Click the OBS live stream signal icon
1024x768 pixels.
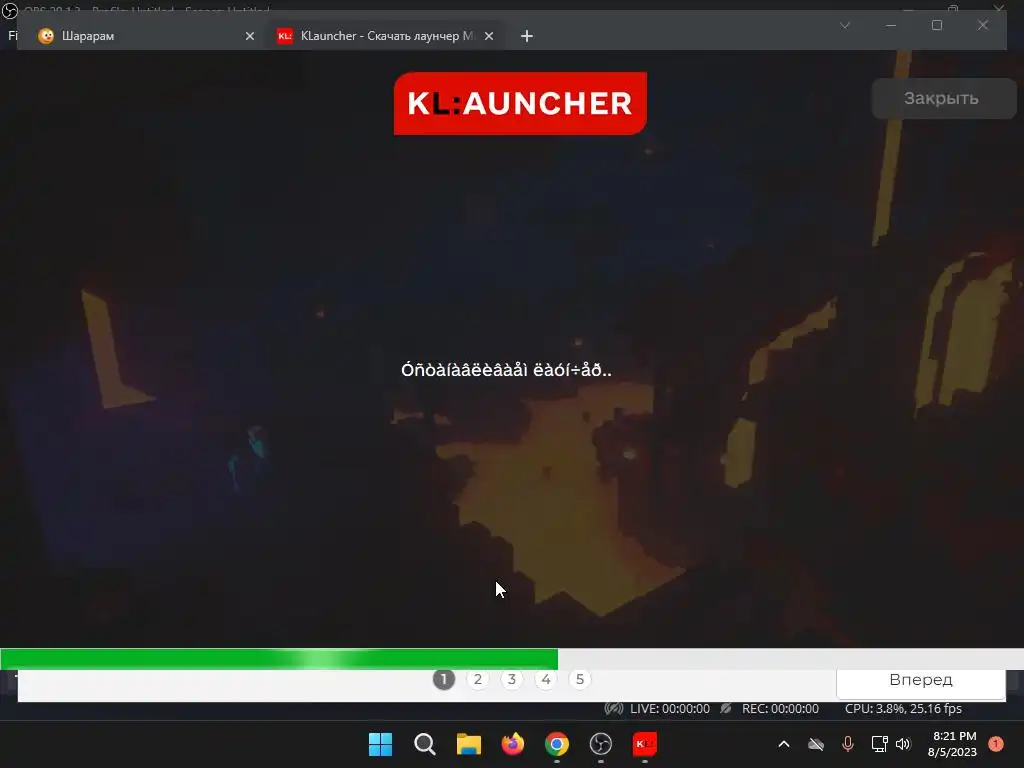[614, 709]
